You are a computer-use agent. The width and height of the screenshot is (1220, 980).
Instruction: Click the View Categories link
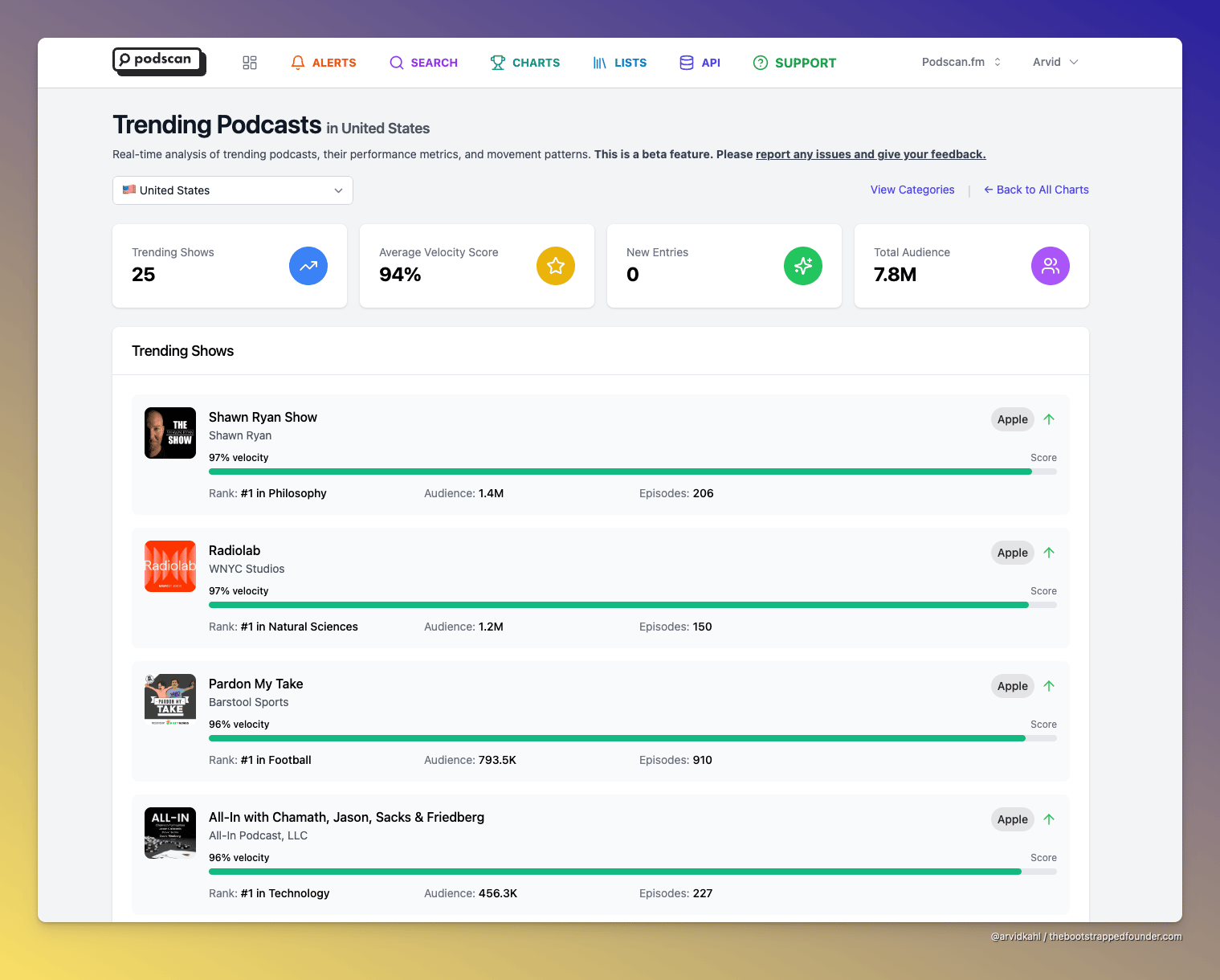pos(912,190)
